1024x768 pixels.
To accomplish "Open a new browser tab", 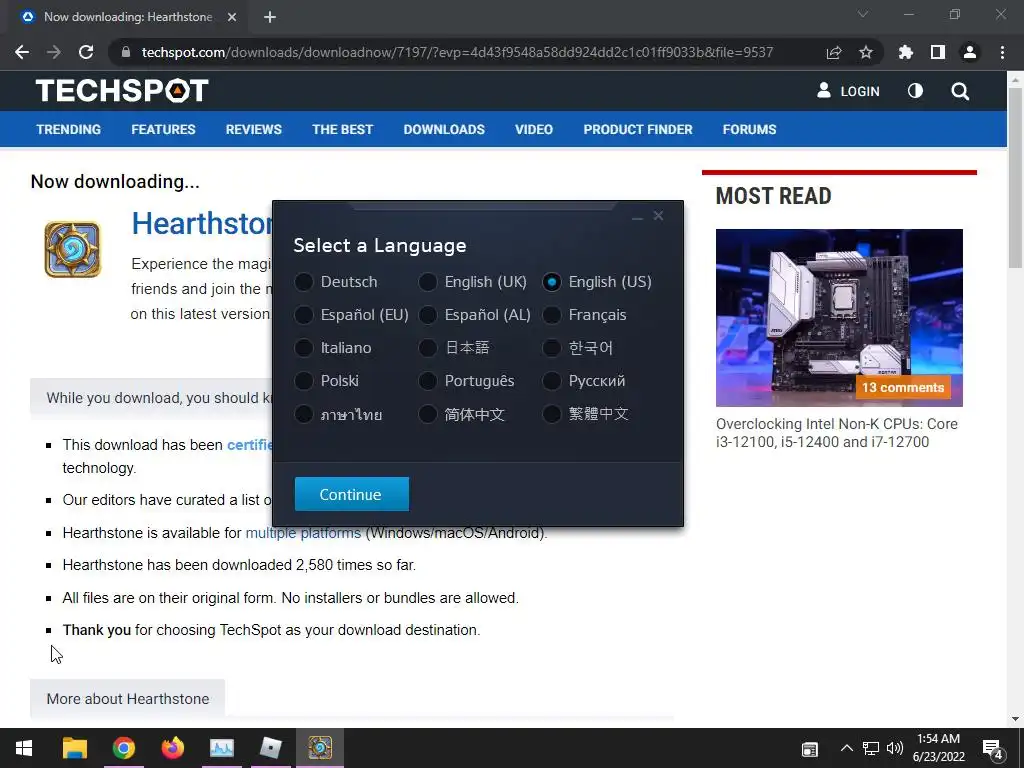I will click(270, 17).
